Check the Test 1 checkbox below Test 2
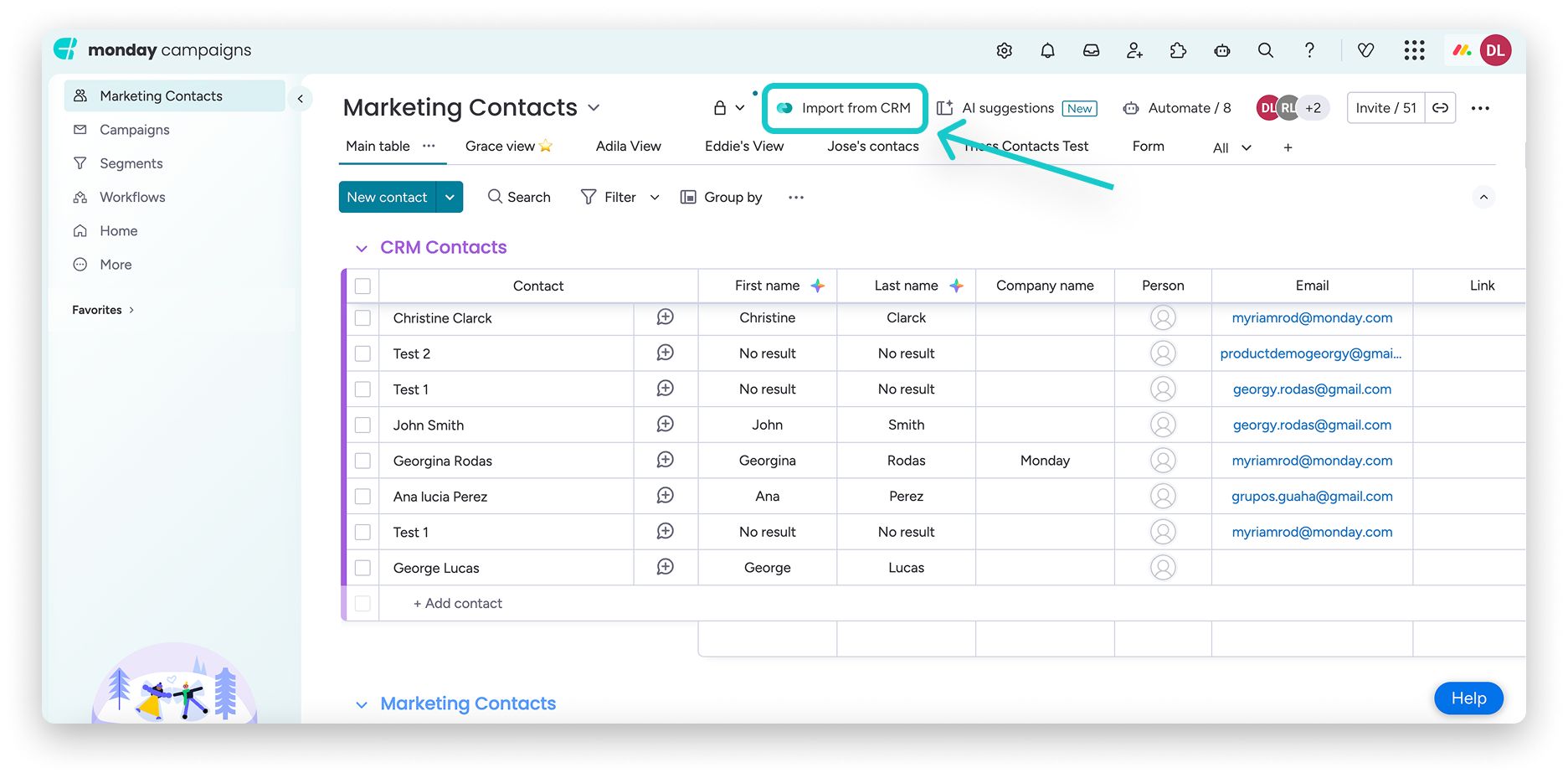This screenshot has width=1568, height=778. [x=362, y=389]
